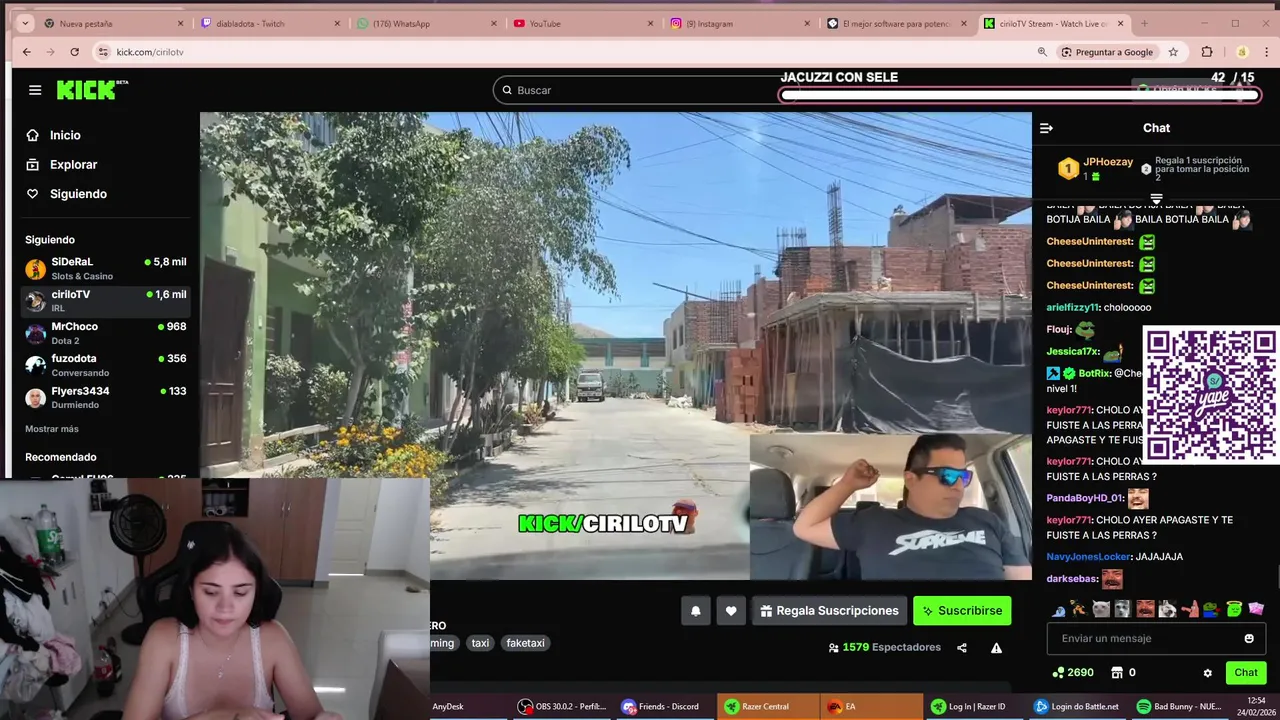Viewport: 1280px width, 720px height.
Task: Open a new browser tab
Action: point(1144,23)
